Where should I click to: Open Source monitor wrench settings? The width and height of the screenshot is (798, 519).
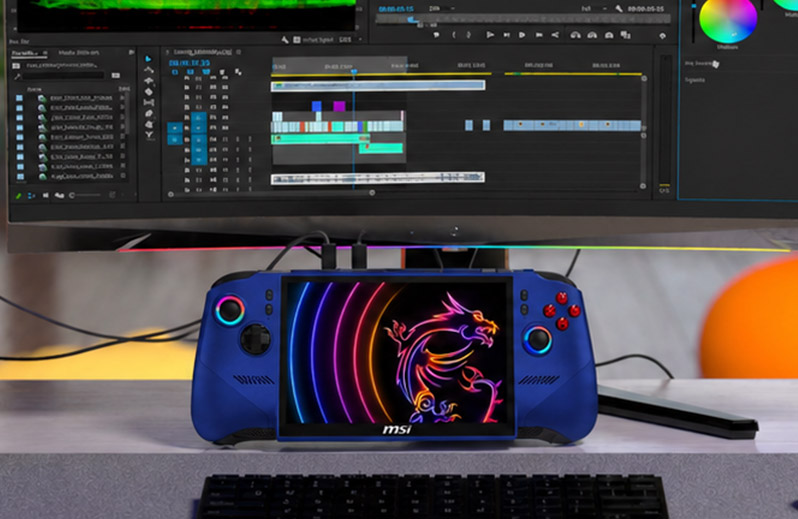point(285,40)
